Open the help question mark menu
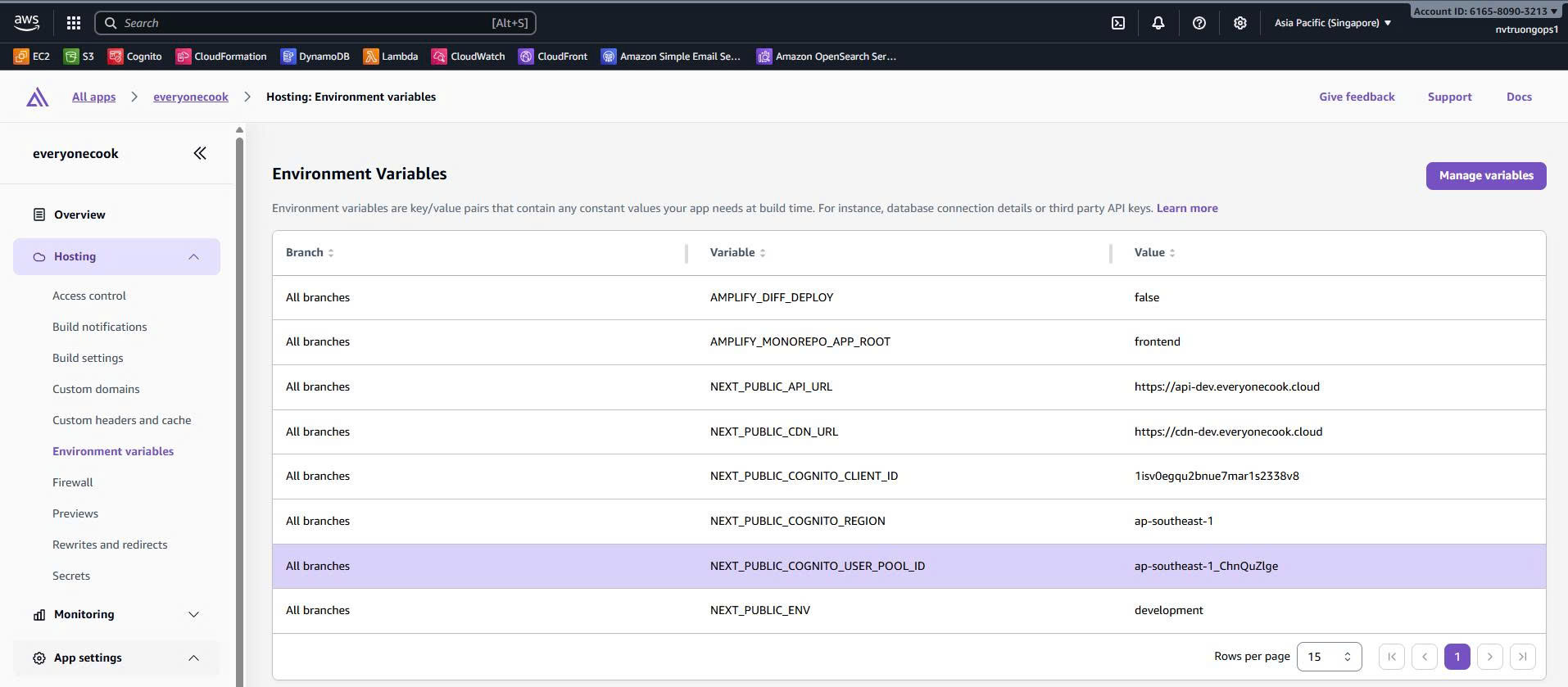 (1199, 23)
